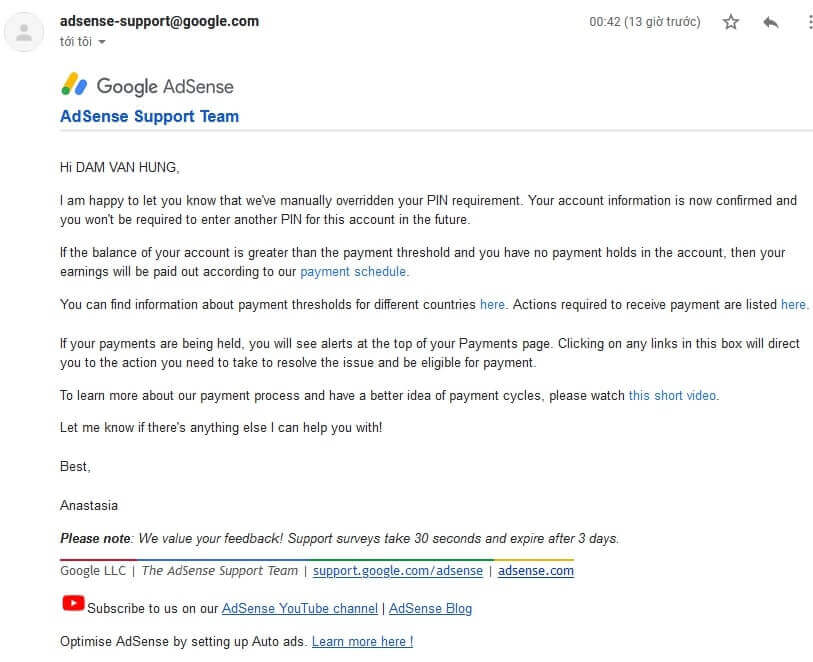
Task: Click the reply arrow icon
Action: pos(770,22)
